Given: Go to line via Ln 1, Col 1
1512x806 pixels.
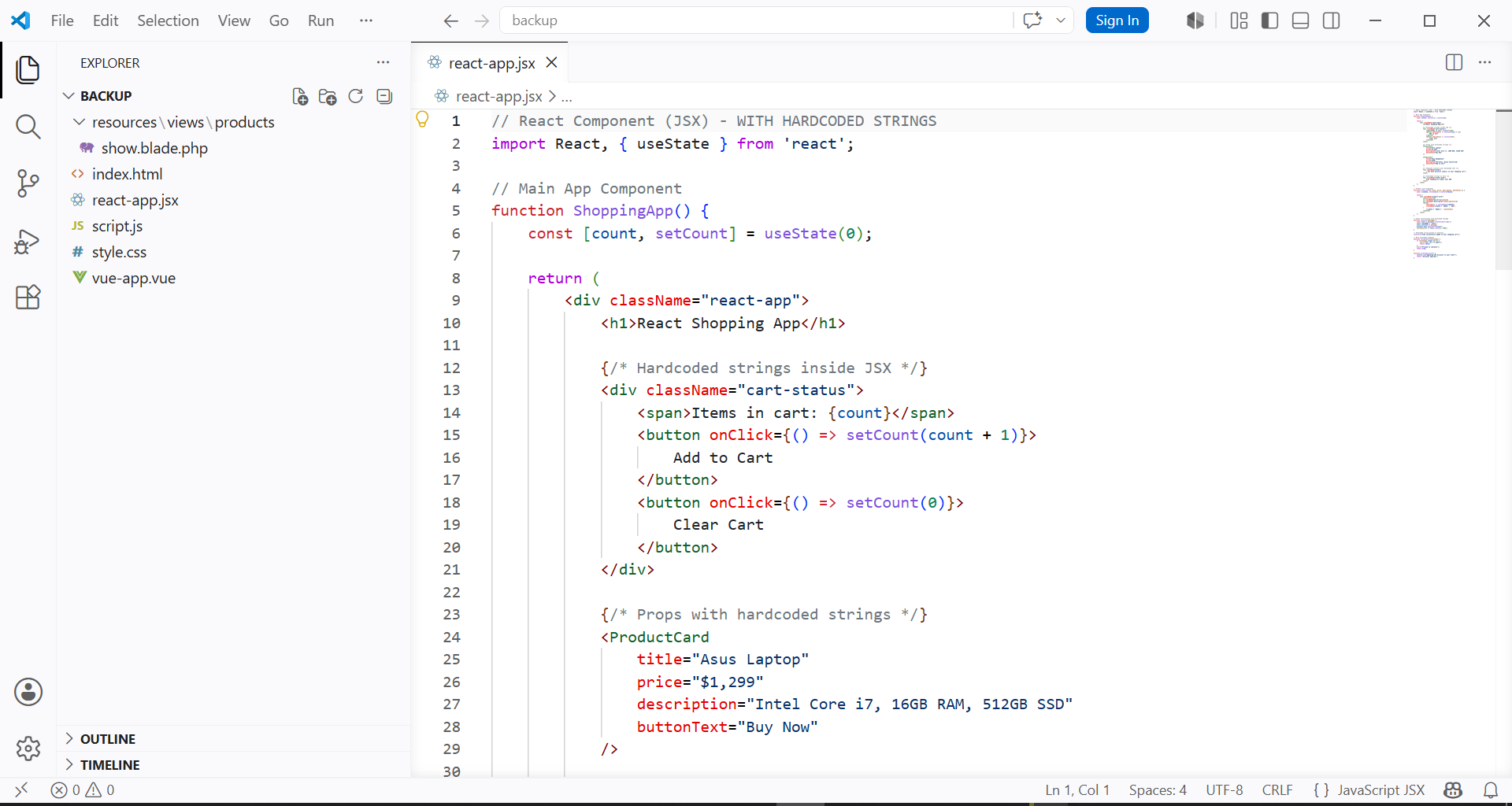Looking at the screenshot, I should [x=1077, y=789].
